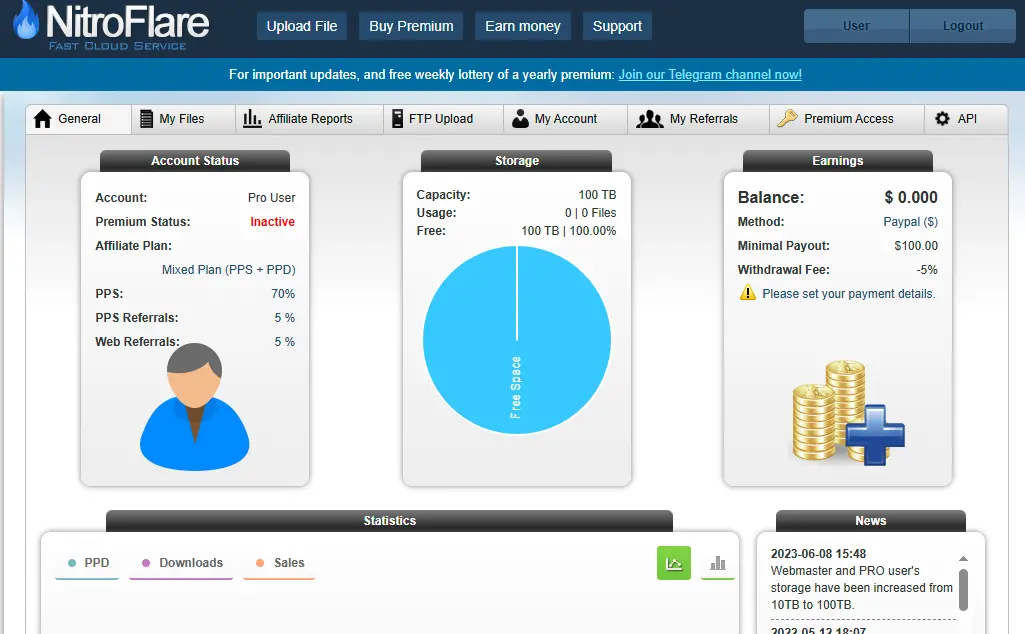The height and width of the screenshot is (634, 1025).
Task: Click Please set your payment details text
Action: tap(849, 293)
